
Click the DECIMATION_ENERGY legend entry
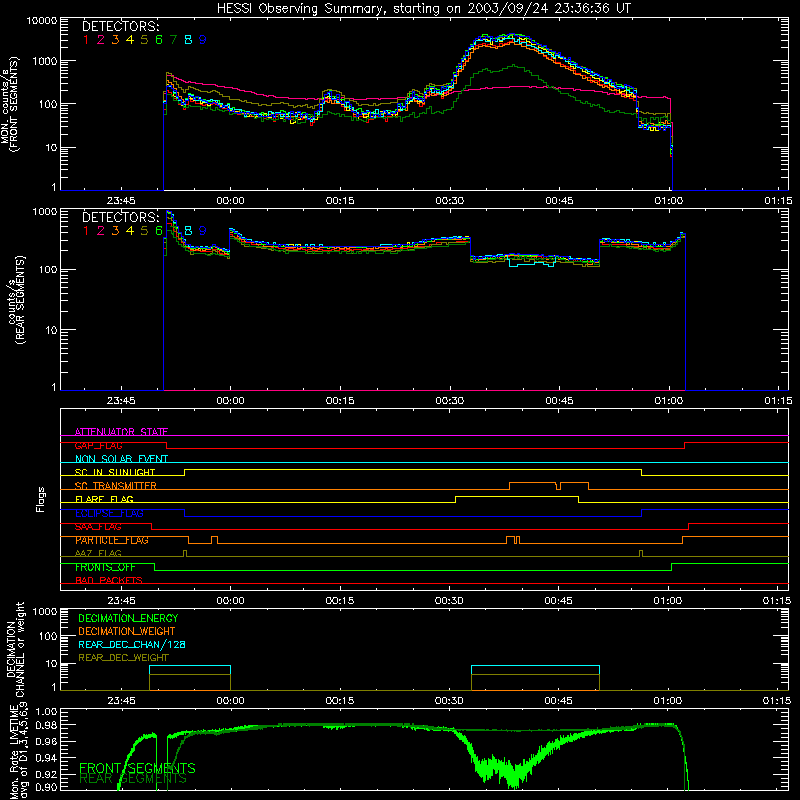pyautogui.click(x=128, y=618)
